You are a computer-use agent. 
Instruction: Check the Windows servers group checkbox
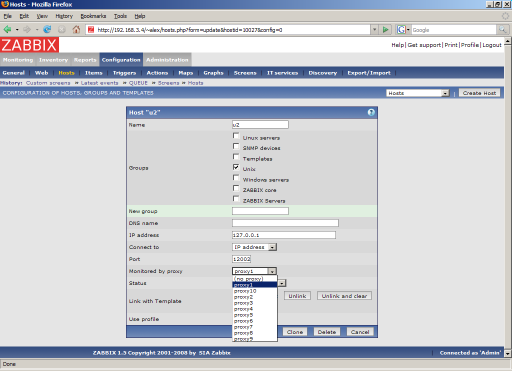coord(236,178)
